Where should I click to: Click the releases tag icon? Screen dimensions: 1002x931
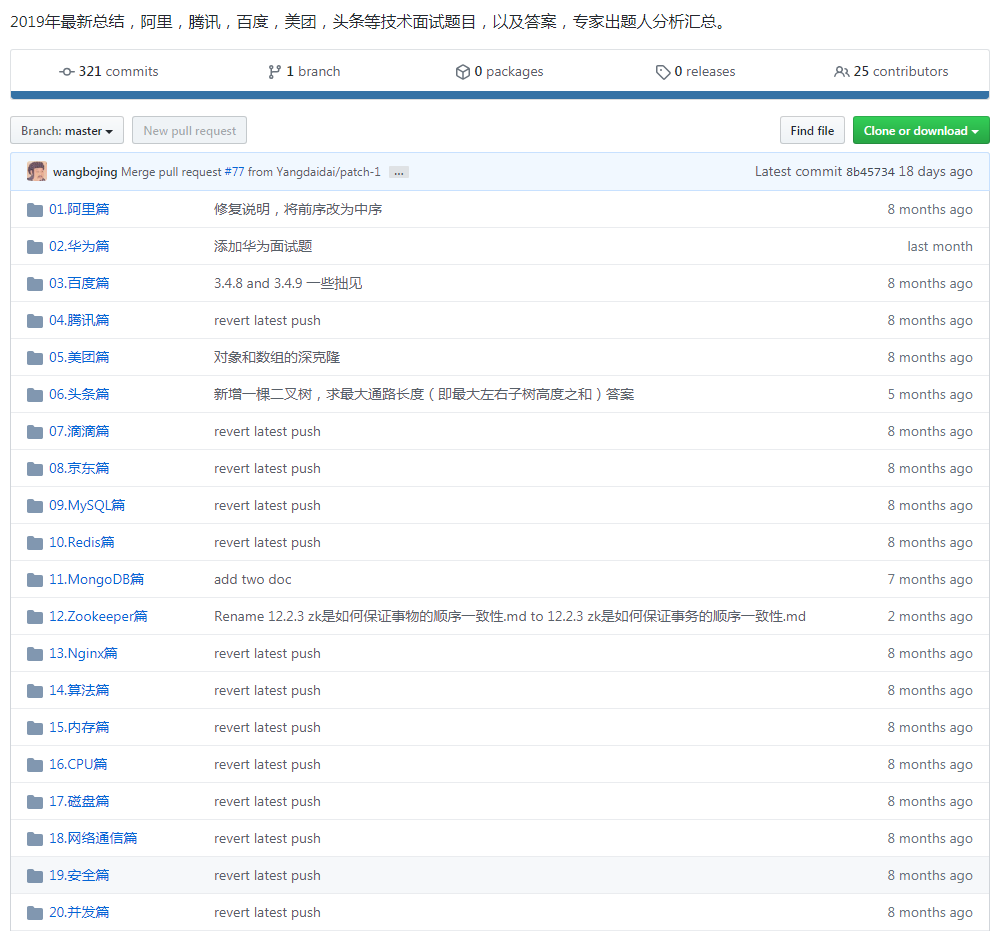[663, 72]
